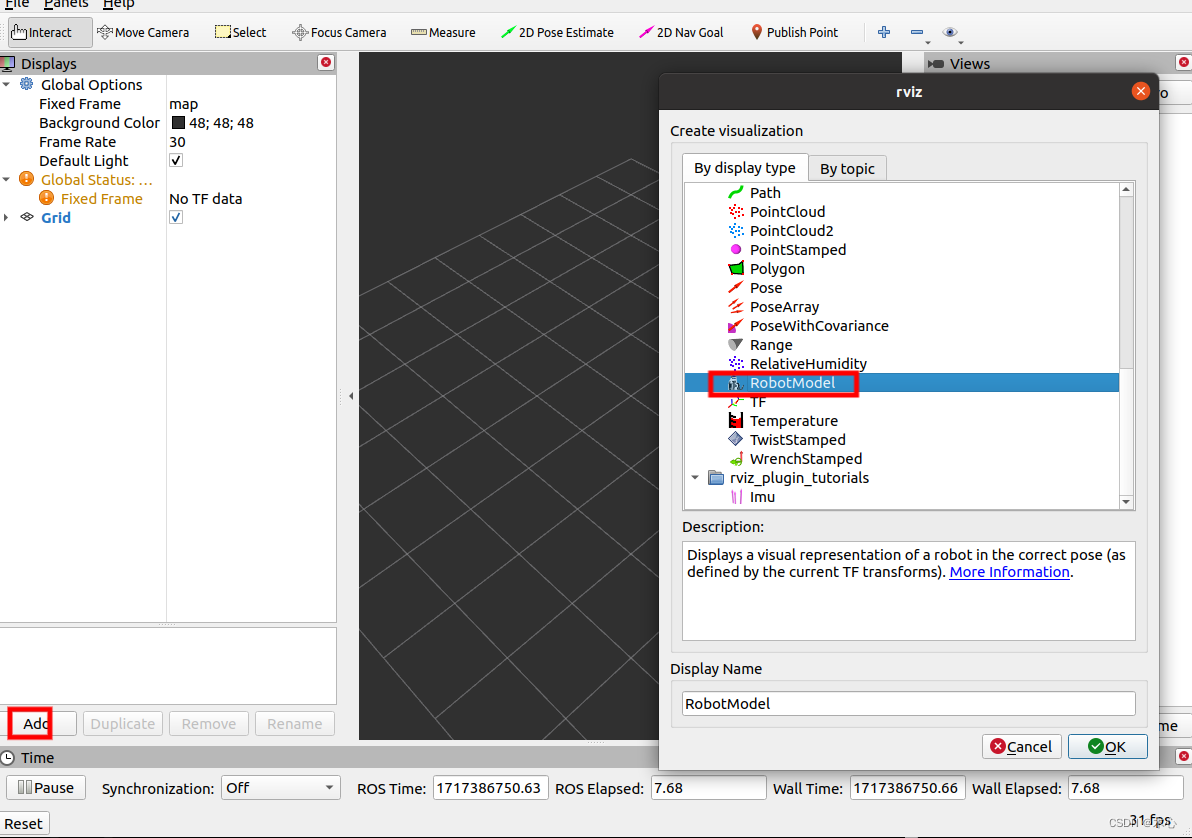
Task: Collapse the Displays panel with side arrow
Action: click(x=350, y=395)
